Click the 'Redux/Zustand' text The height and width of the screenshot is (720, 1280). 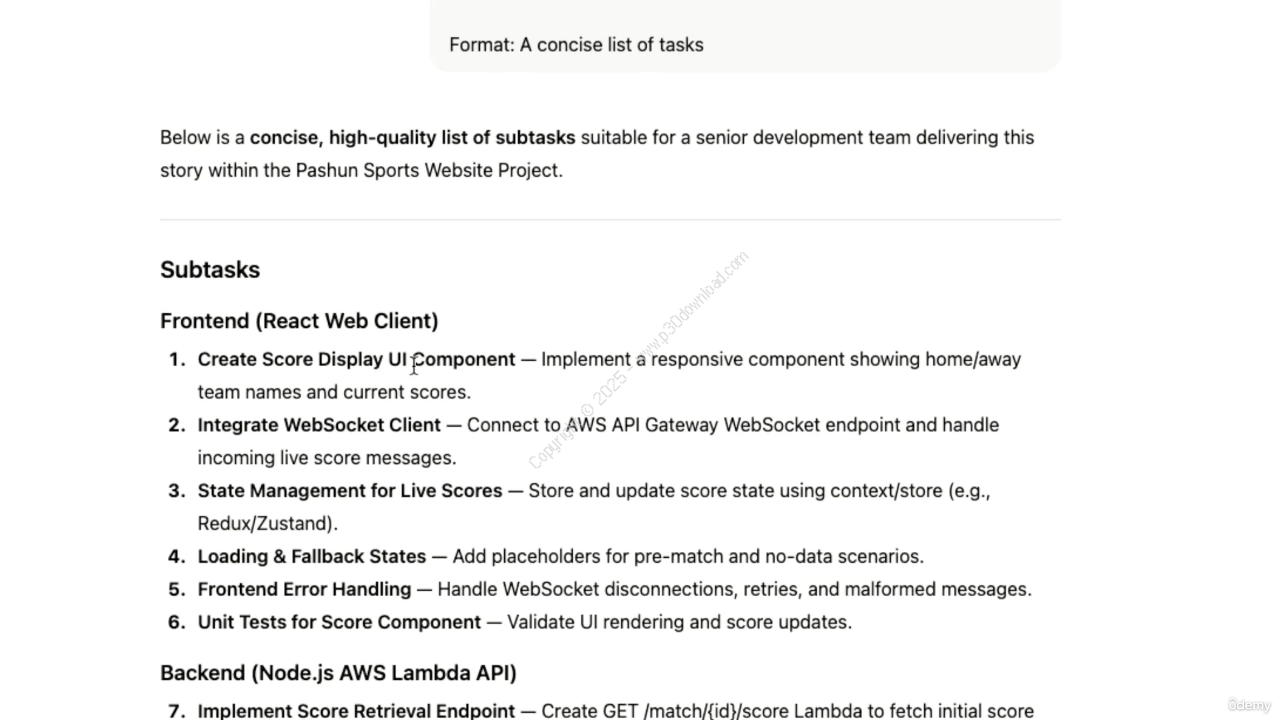click(265, 523)
